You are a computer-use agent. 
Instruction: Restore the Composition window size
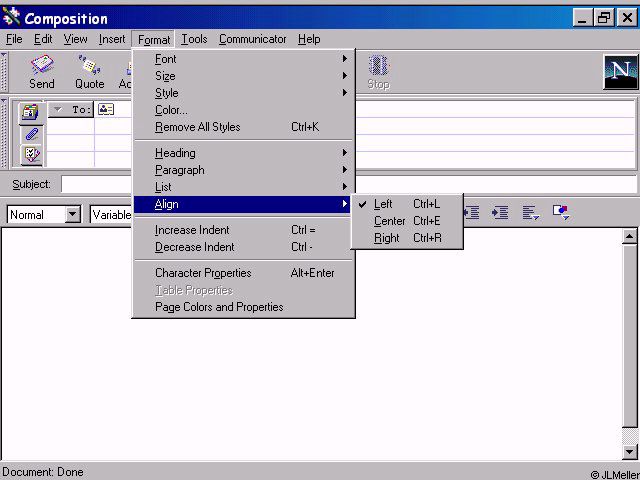(604, 18)
